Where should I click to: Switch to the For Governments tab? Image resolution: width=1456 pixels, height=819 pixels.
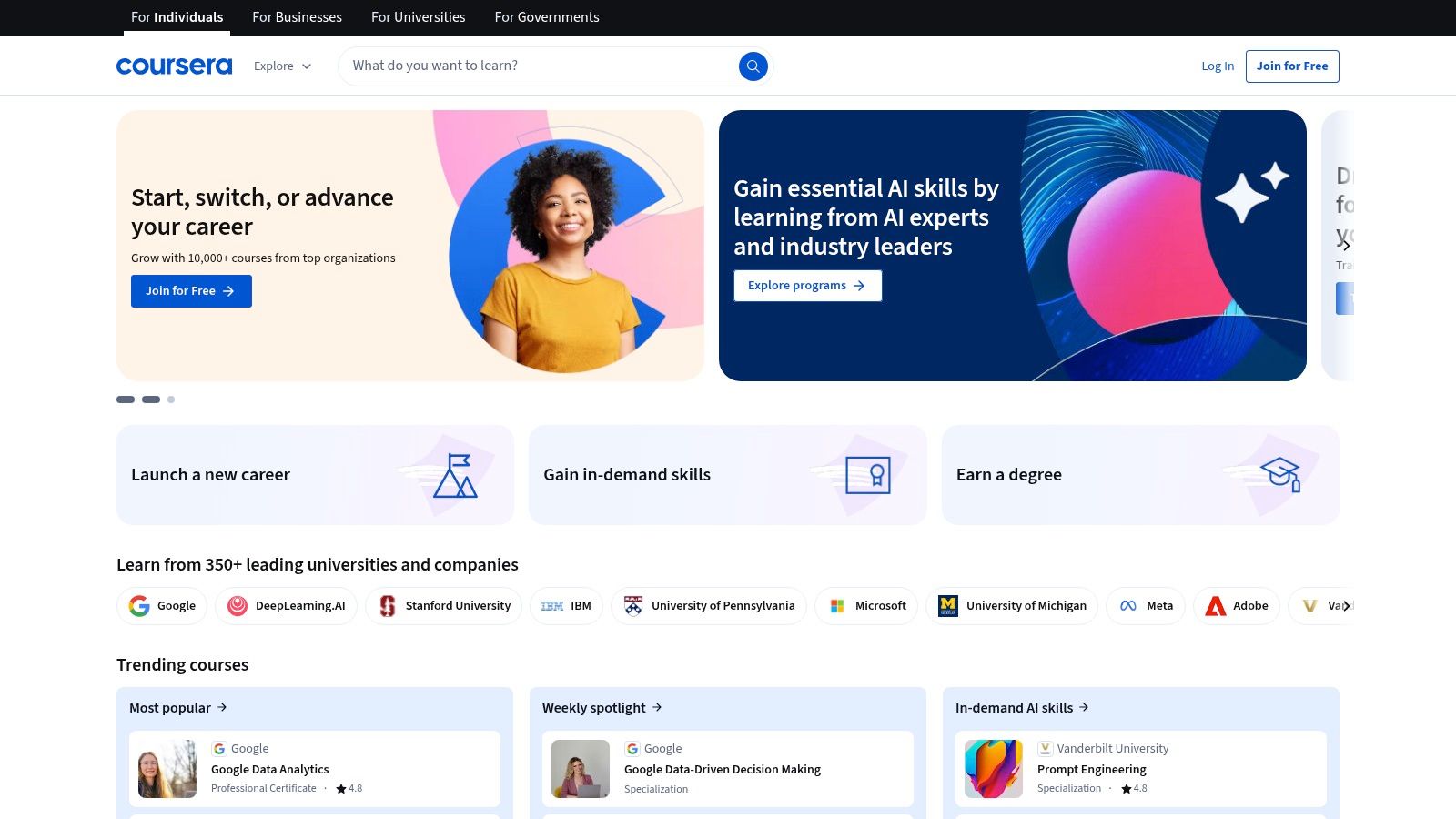point(546,17)
